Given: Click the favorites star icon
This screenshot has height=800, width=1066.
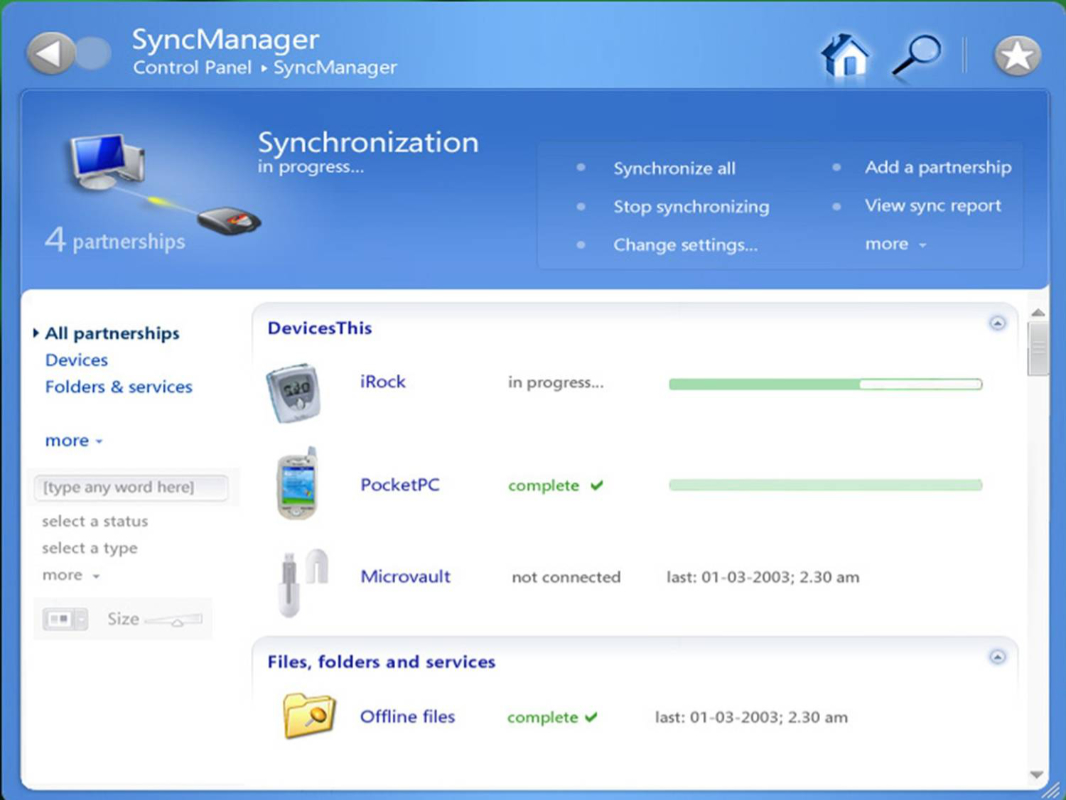Looking at the screenshot, I should [1017, 55].
